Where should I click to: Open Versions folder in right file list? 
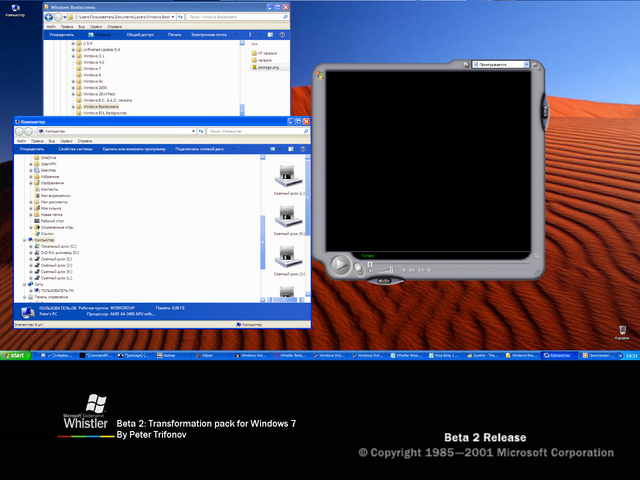(262, 60)
